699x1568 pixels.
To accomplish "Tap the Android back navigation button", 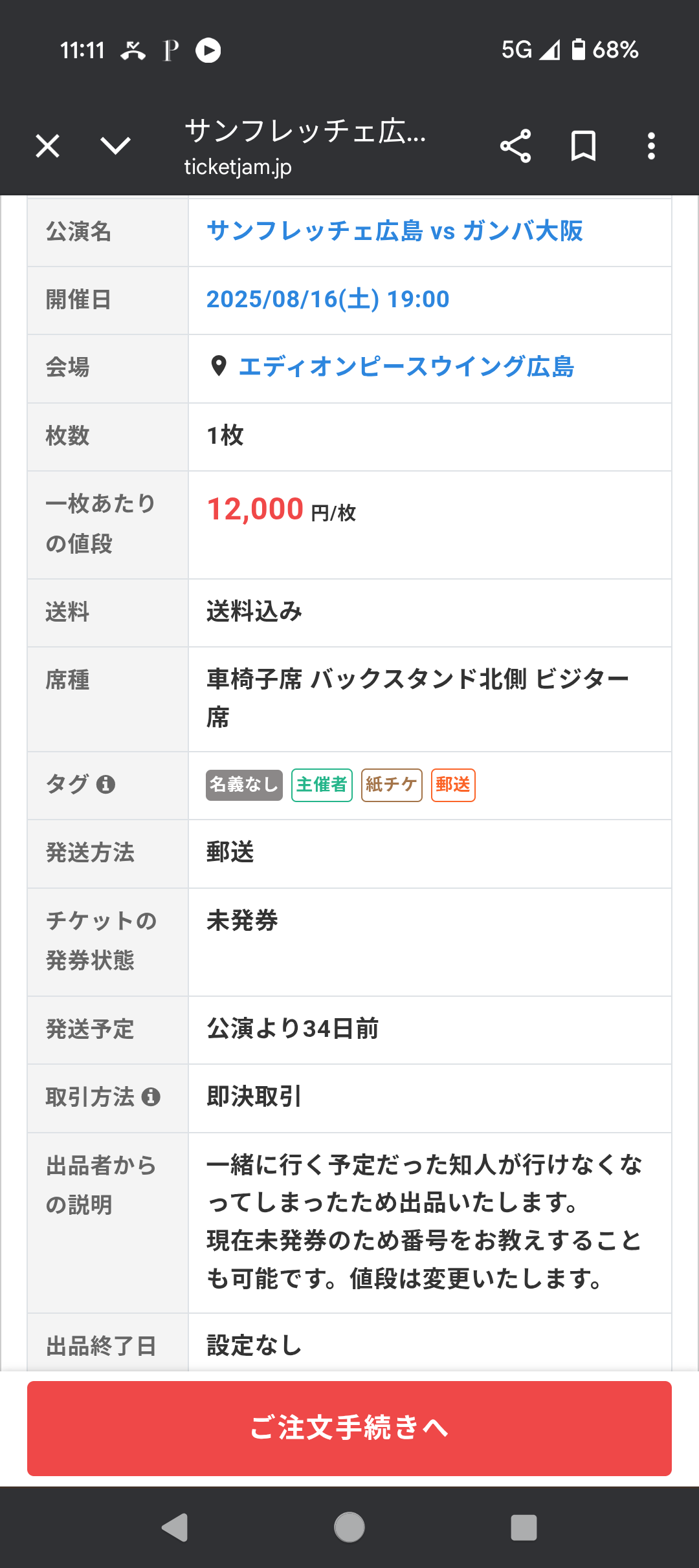I will [x=175, y=1528].
